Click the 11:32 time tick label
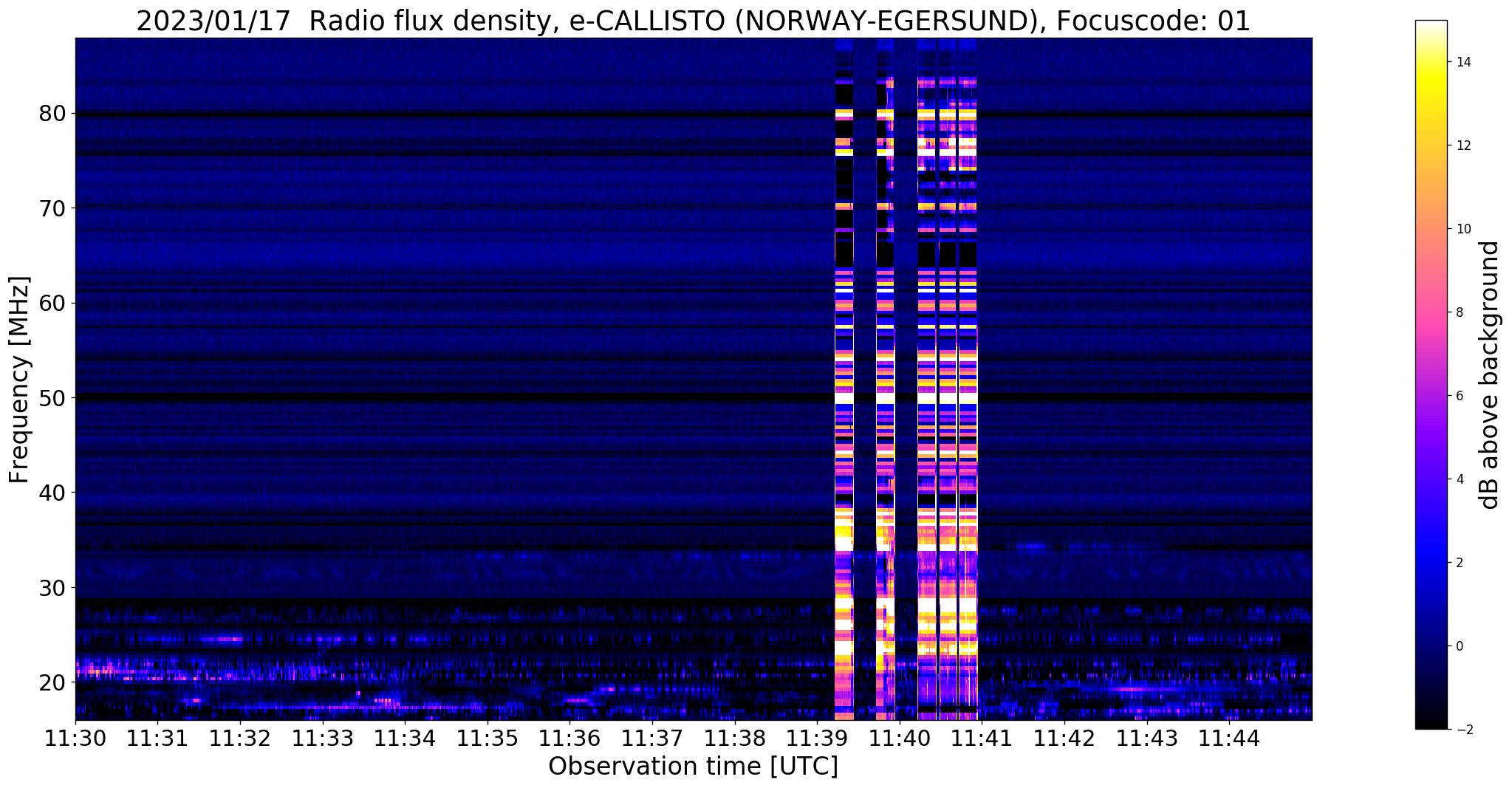 (x=240, y=738)
